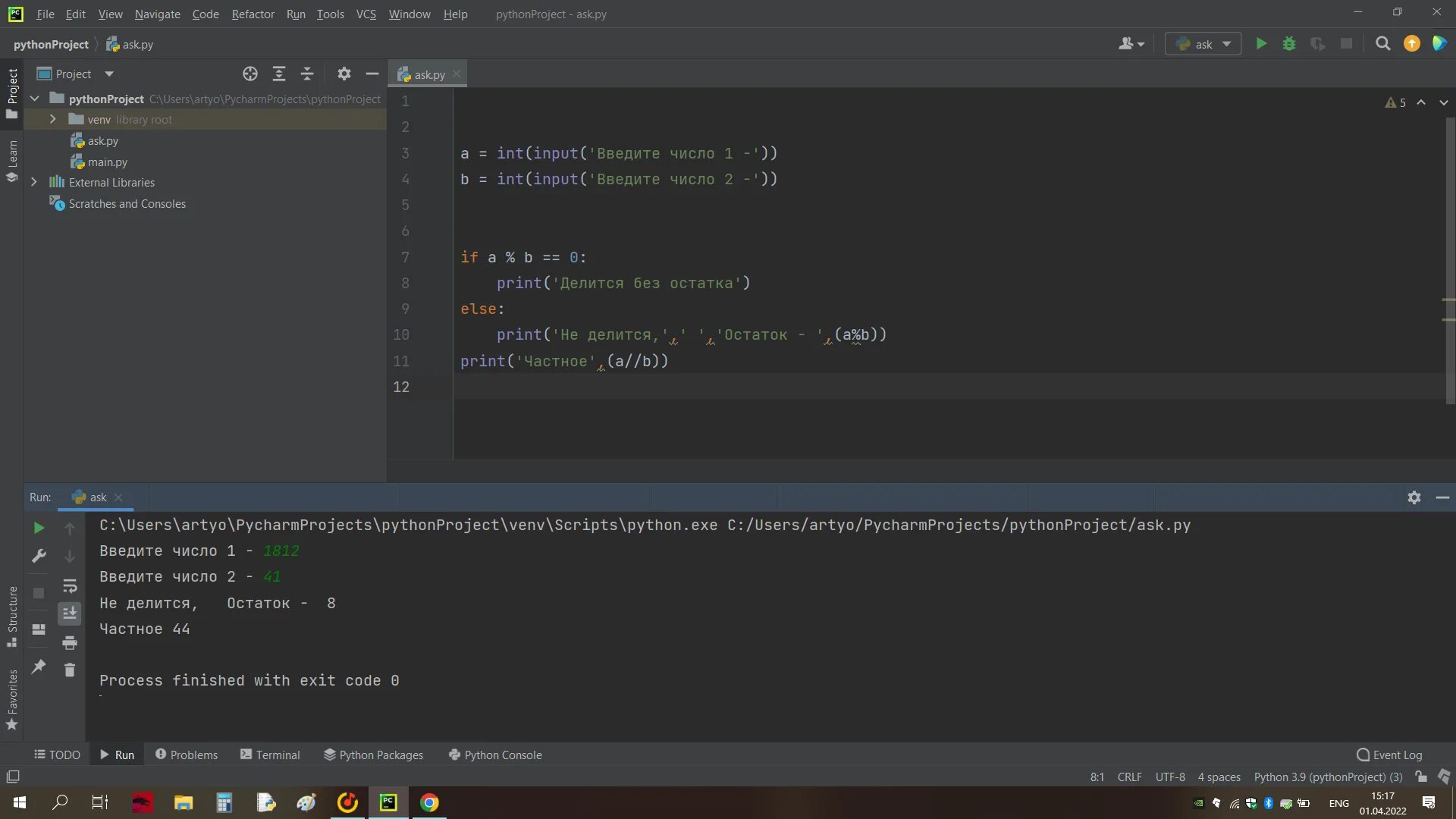Toggle the Learn side tab
Screen dimensions: 1456x819
(11, 161)
